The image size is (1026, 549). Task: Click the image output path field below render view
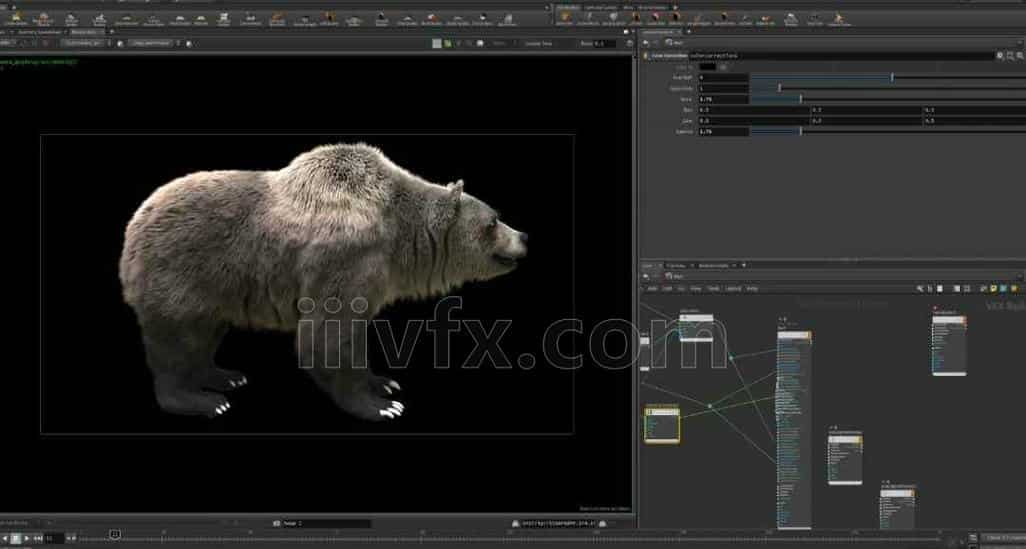558,523
